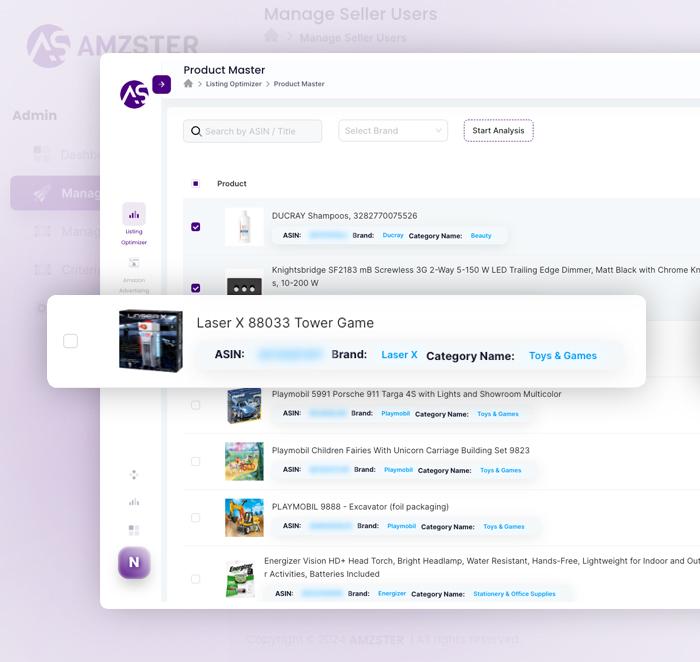Click the Search by ASIN / Title field
Viewport: 700px width, 662px height.
(252, 131)
